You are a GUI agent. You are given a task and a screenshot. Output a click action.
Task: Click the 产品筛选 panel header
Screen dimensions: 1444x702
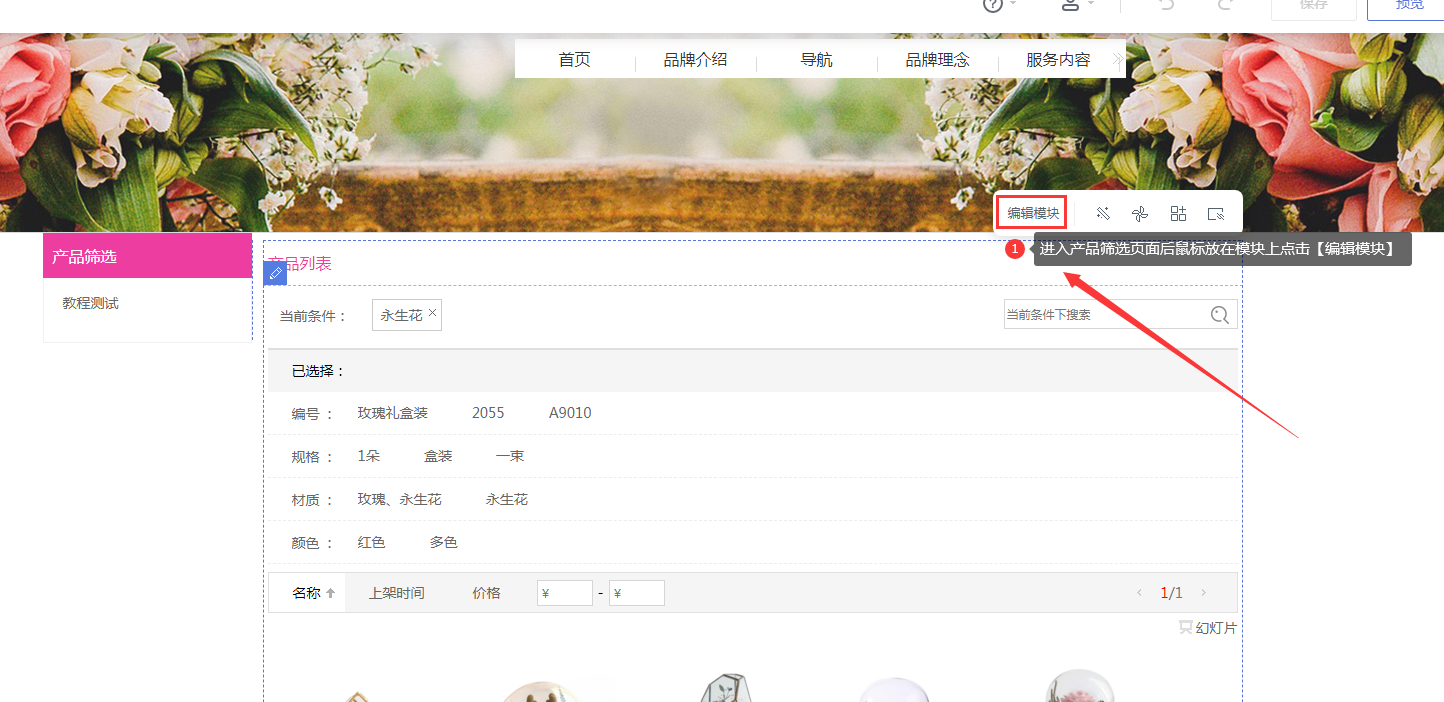148,256
